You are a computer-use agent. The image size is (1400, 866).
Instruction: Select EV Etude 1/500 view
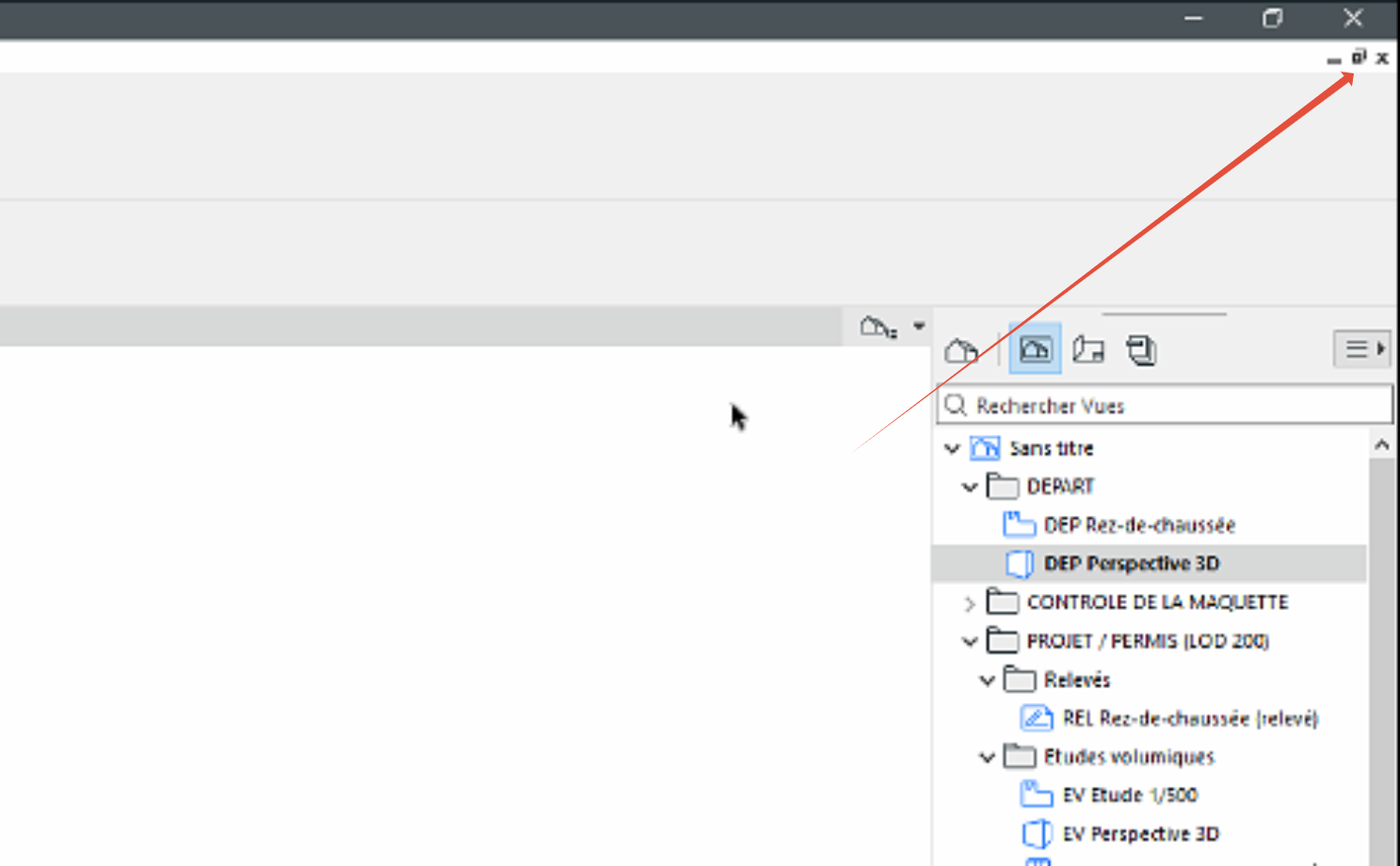(1130, 795)
